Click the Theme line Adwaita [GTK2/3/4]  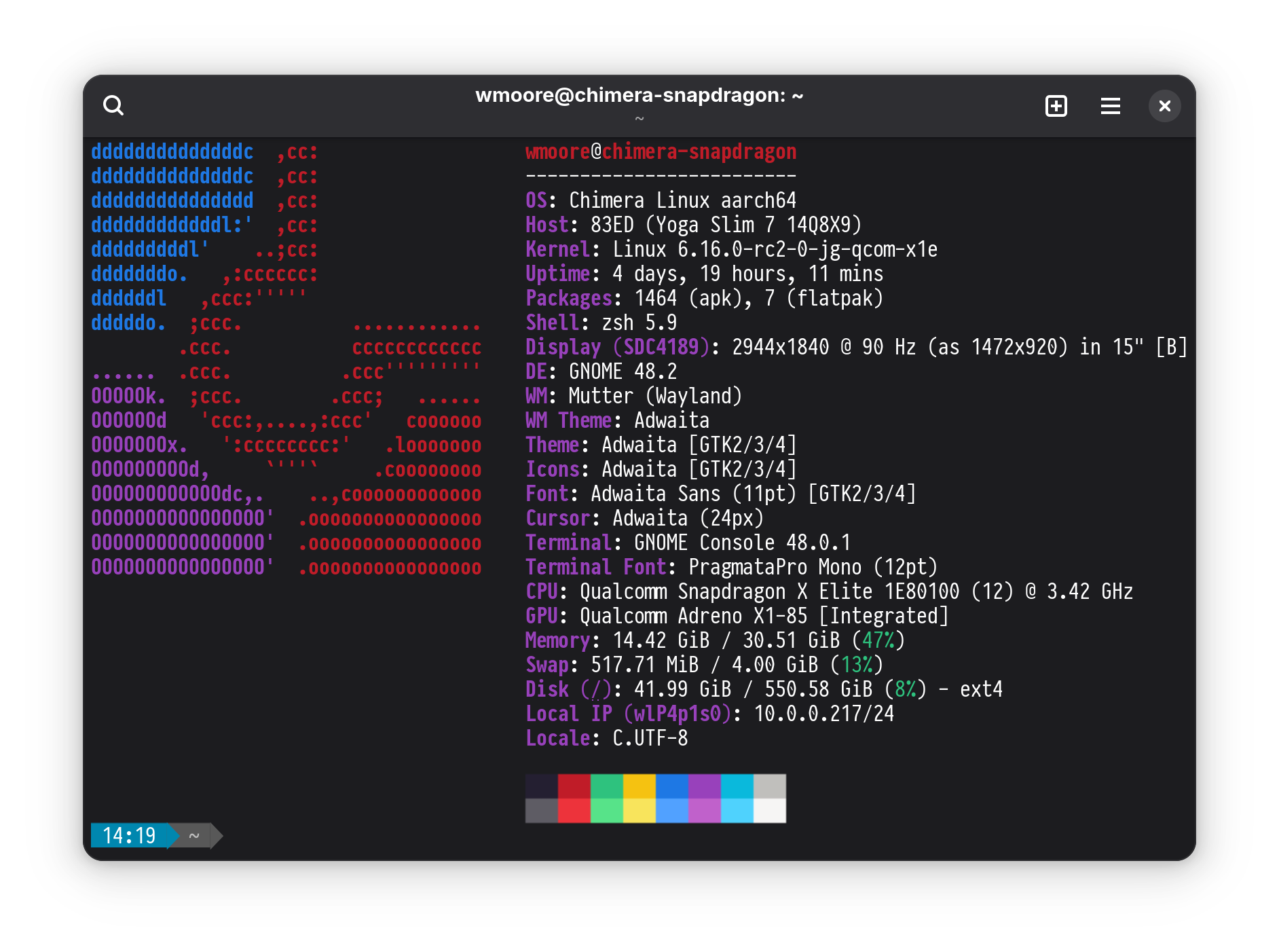[661, 445]
